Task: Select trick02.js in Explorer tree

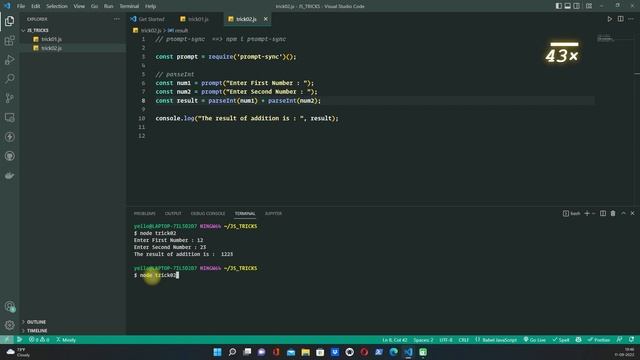Action: pyautogui.click(x=51, y=48)
